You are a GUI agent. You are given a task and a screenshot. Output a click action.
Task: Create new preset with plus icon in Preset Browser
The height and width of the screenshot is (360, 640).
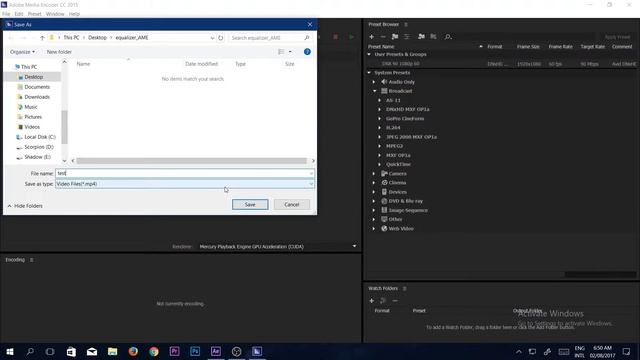tap(371, 37)
